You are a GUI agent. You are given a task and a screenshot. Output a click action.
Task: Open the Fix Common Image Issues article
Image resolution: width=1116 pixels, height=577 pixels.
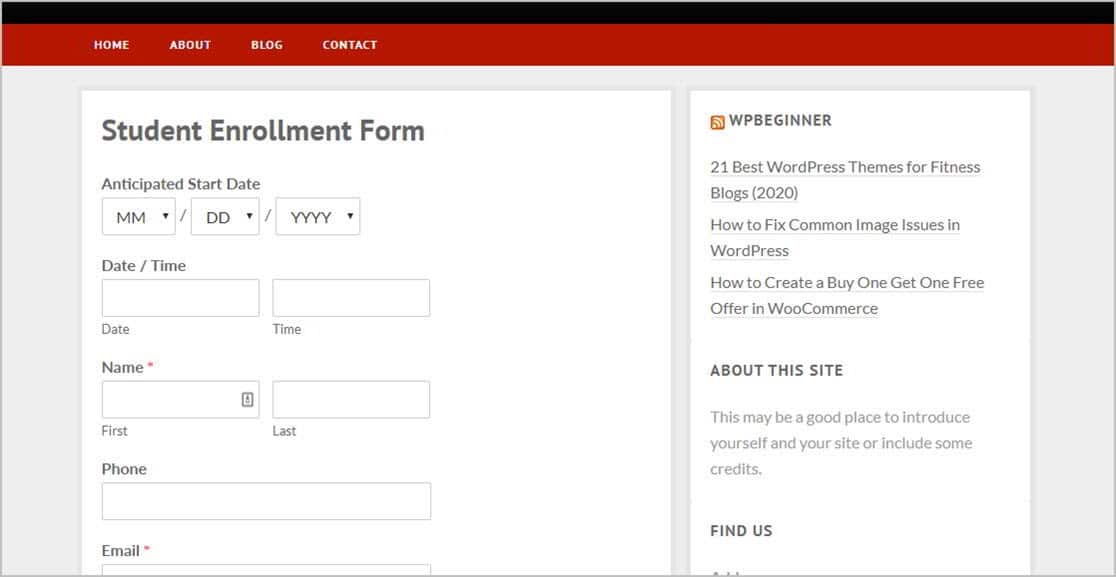click(x=834, y=237)
